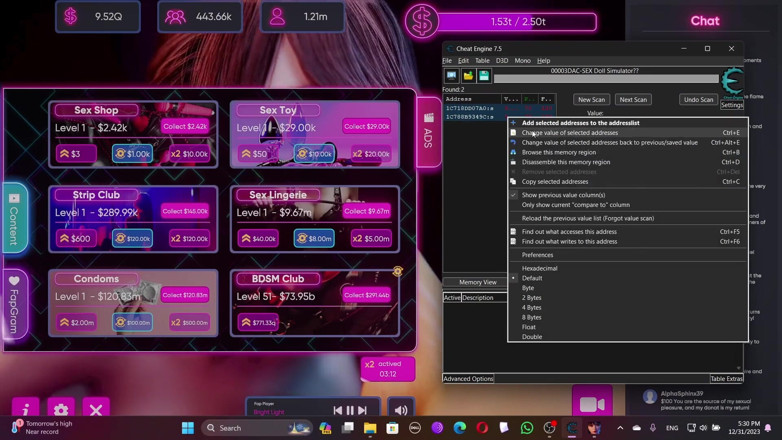Choose Add selected addresses to the addresslist

[x=580, y=123]
